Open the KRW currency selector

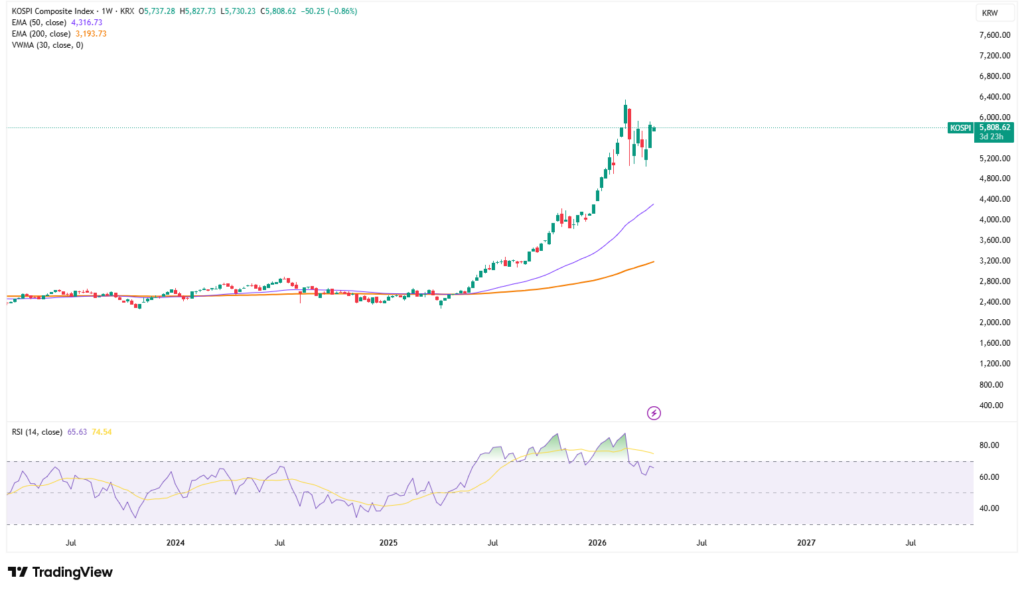tap(990, 13)
